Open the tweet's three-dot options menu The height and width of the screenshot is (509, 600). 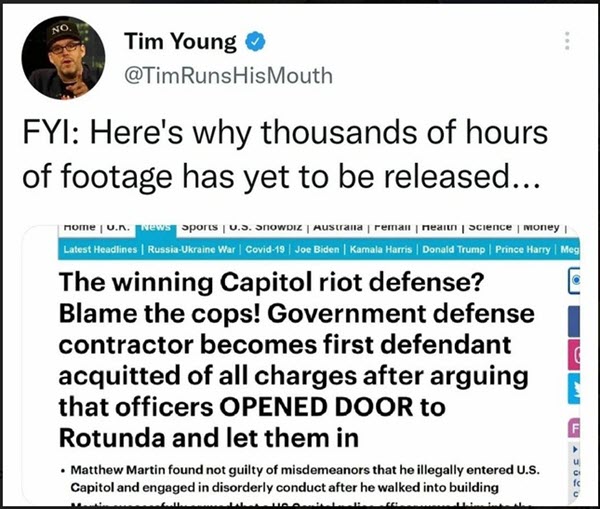point(567,41)
